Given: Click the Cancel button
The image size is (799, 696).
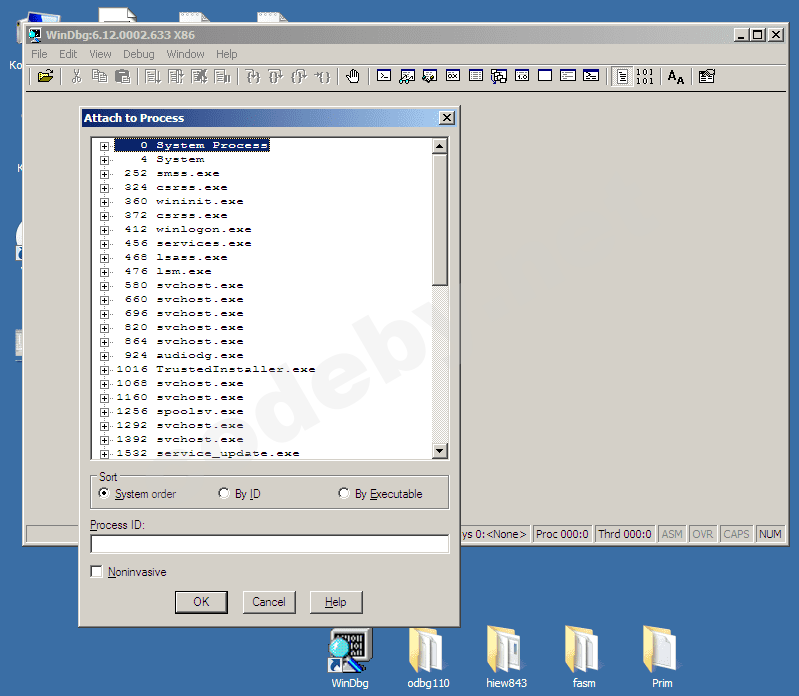Looking at the screenshot, I should click(269, 602).
